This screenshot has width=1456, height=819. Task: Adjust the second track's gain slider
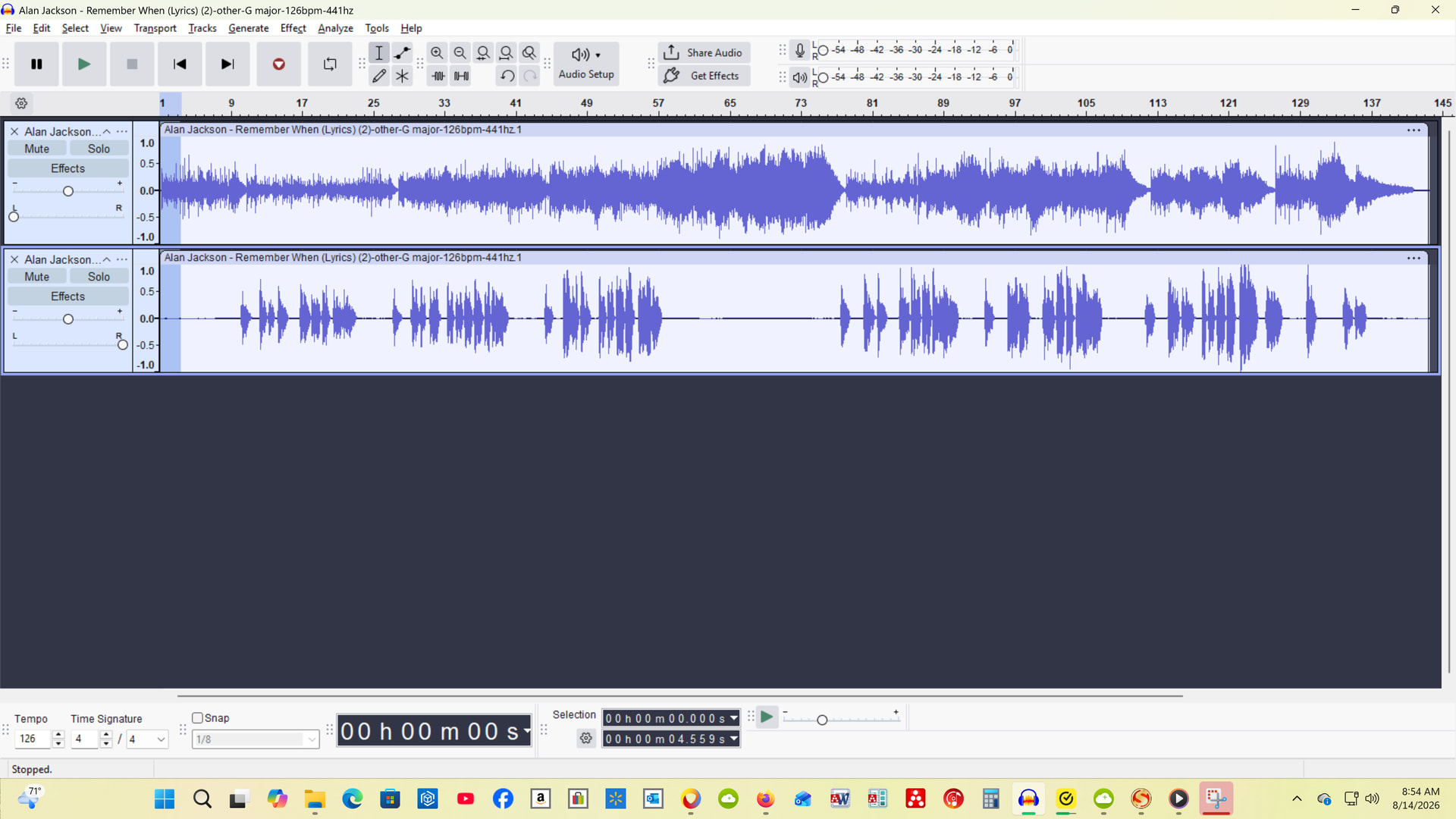point(68,319)
